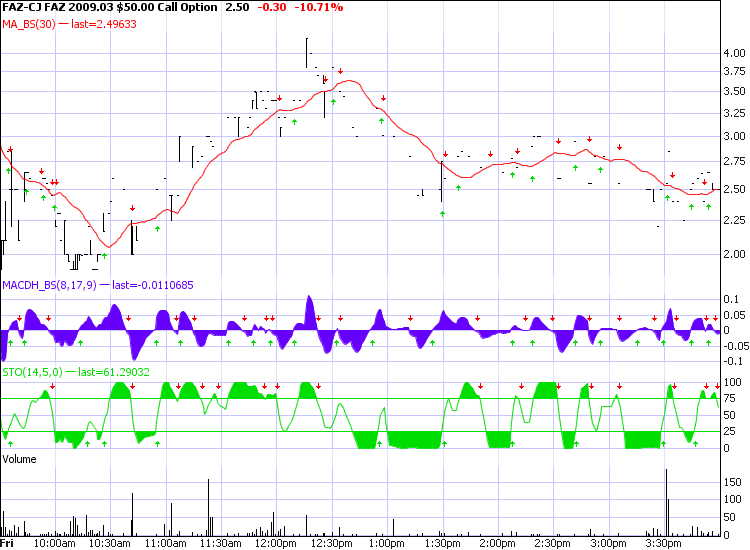The image size is (750, 550).
Task: Click the 4.00 price axis label
Action: [x=734, y=53]
